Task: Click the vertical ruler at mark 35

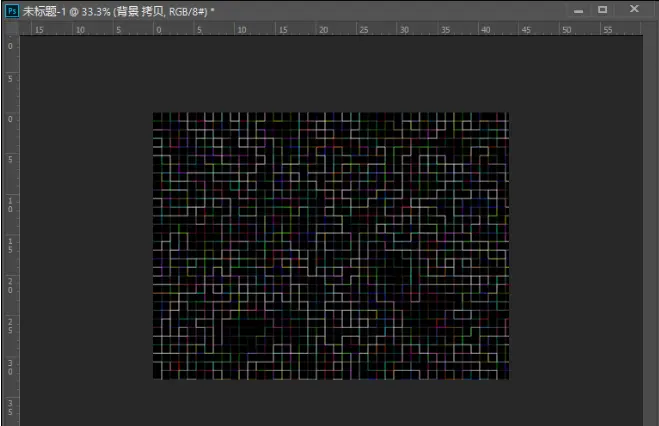Action: (x=10, y=408)
